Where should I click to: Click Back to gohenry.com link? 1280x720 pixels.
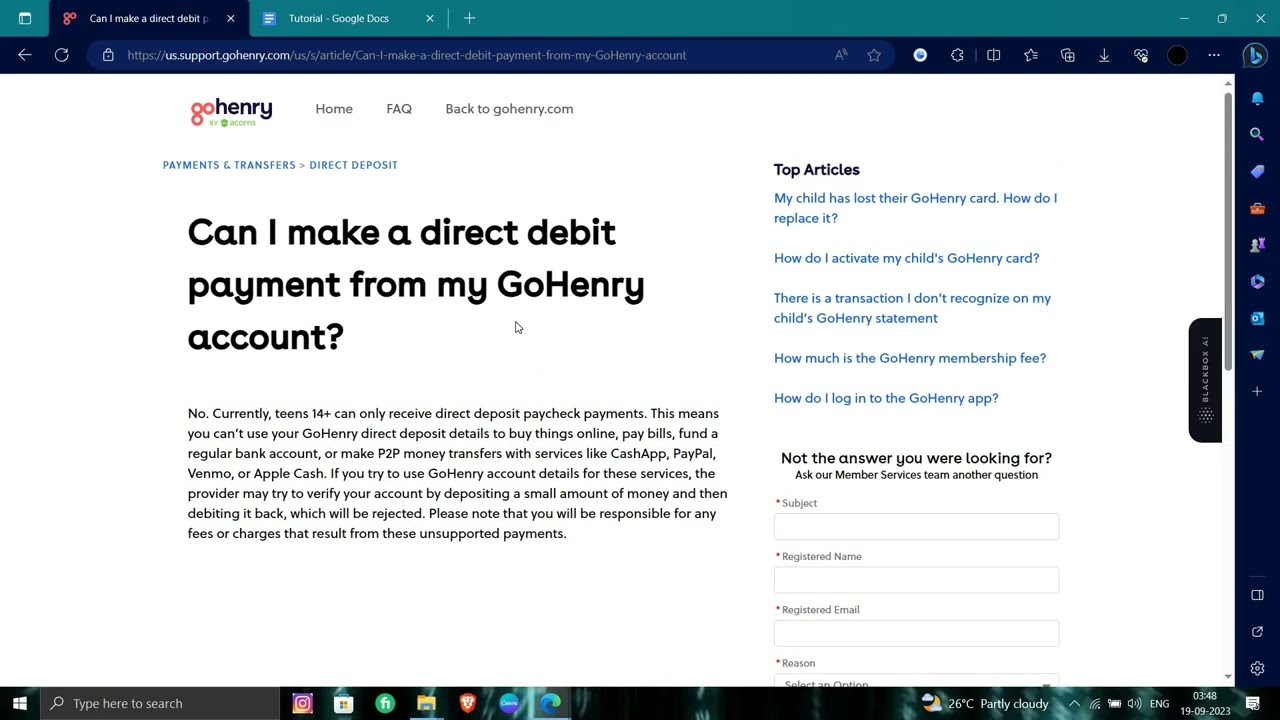coord(509,109)
